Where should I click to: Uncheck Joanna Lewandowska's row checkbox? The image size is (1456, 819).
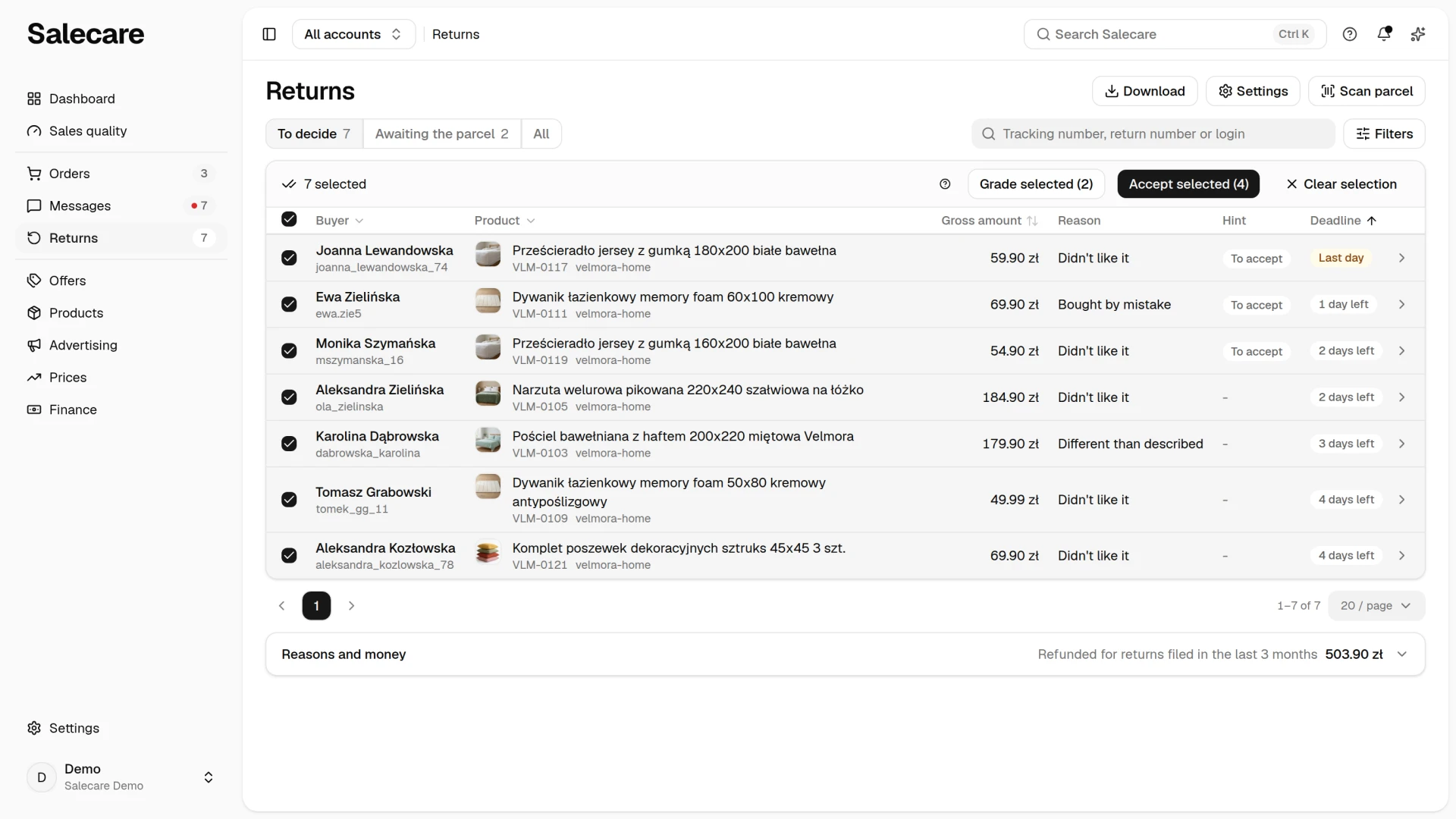[289, 258]
